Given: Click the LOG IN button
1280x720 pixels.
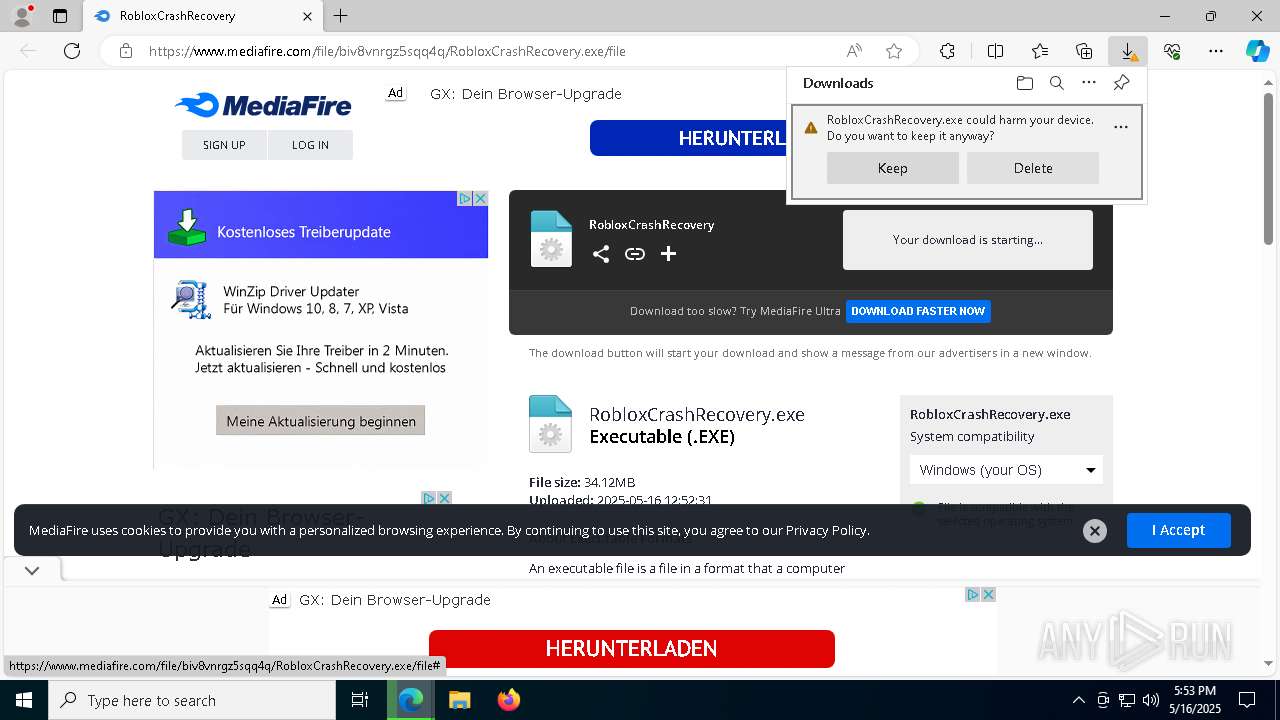Looking at the screenshot, I should click(310, 145).
